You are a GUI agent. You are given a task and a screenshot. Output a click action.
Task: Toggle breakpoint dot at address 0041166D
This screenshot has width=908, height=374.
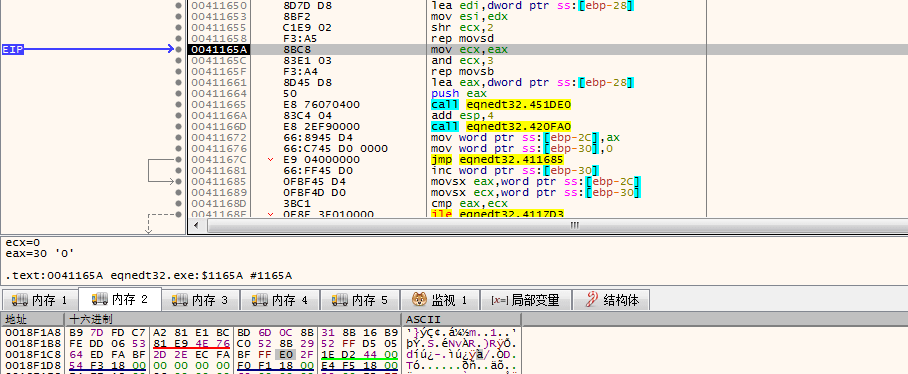point(178,127)
